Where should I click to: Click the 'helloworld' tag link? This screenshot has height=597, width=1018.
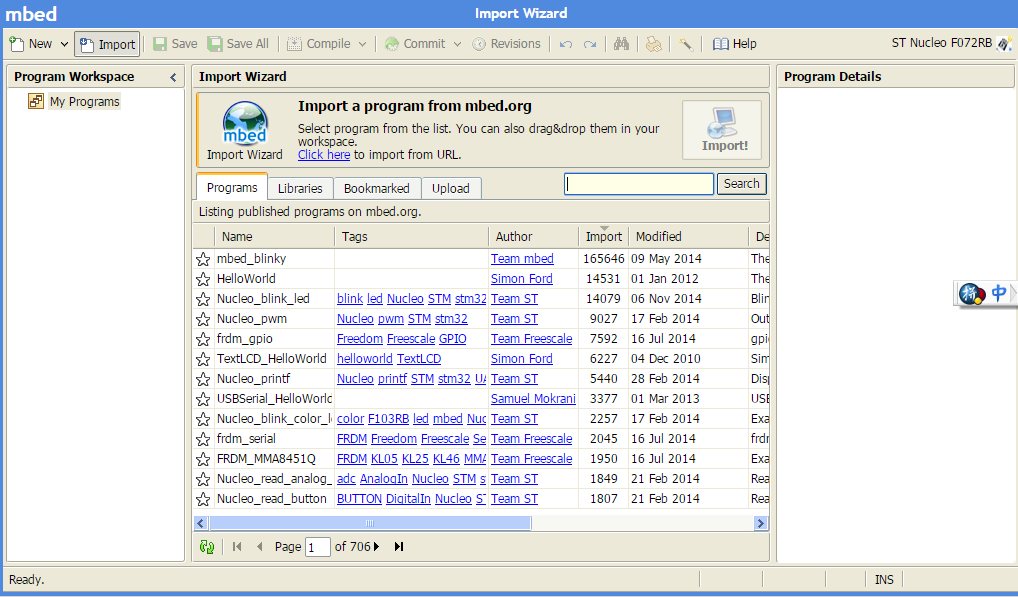365,359
